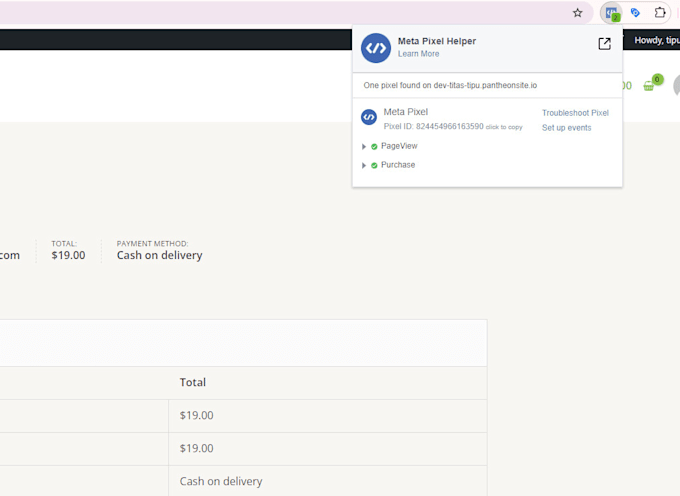Click the Troubleshoot Pixel link
The image size is (680, 496).
575,113
